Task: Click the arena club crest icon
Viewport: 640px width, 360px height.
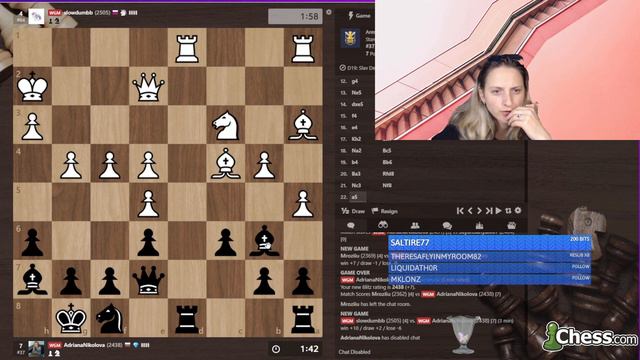Action: pyautogui.click(x=351, y=38)
